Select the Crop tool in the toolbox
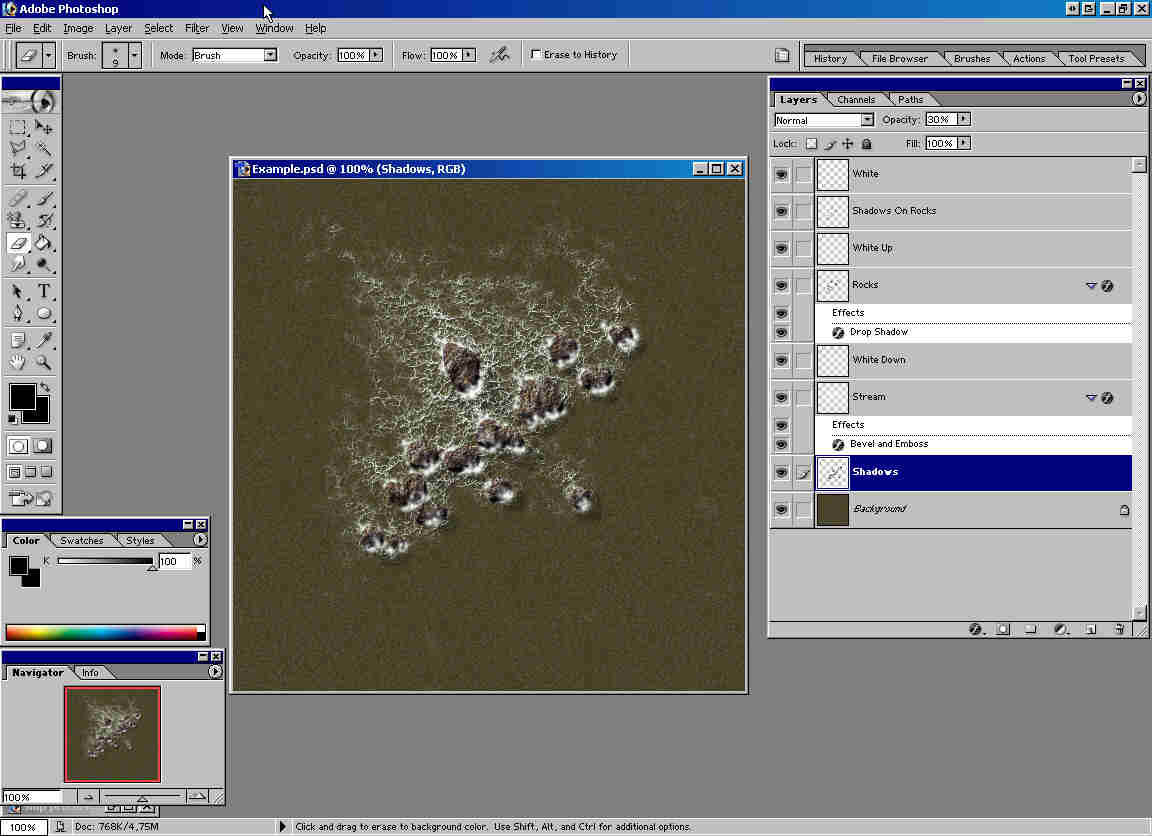This screenshot has width=1152, height=836. (x=18, y=171)
